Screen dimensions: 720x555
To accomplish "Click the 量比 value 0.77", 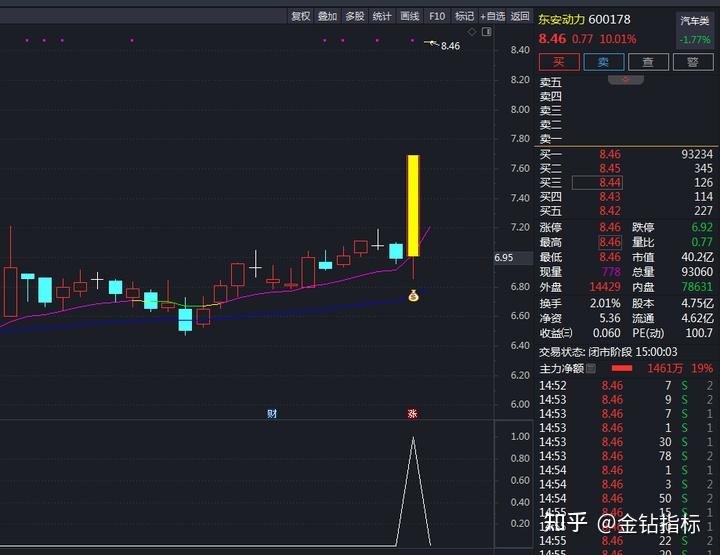I will [702, 242].
